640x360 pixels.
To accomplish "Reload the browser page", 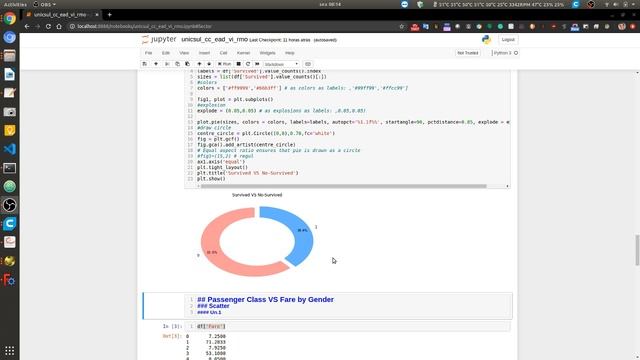I will (x=48, y=26).
